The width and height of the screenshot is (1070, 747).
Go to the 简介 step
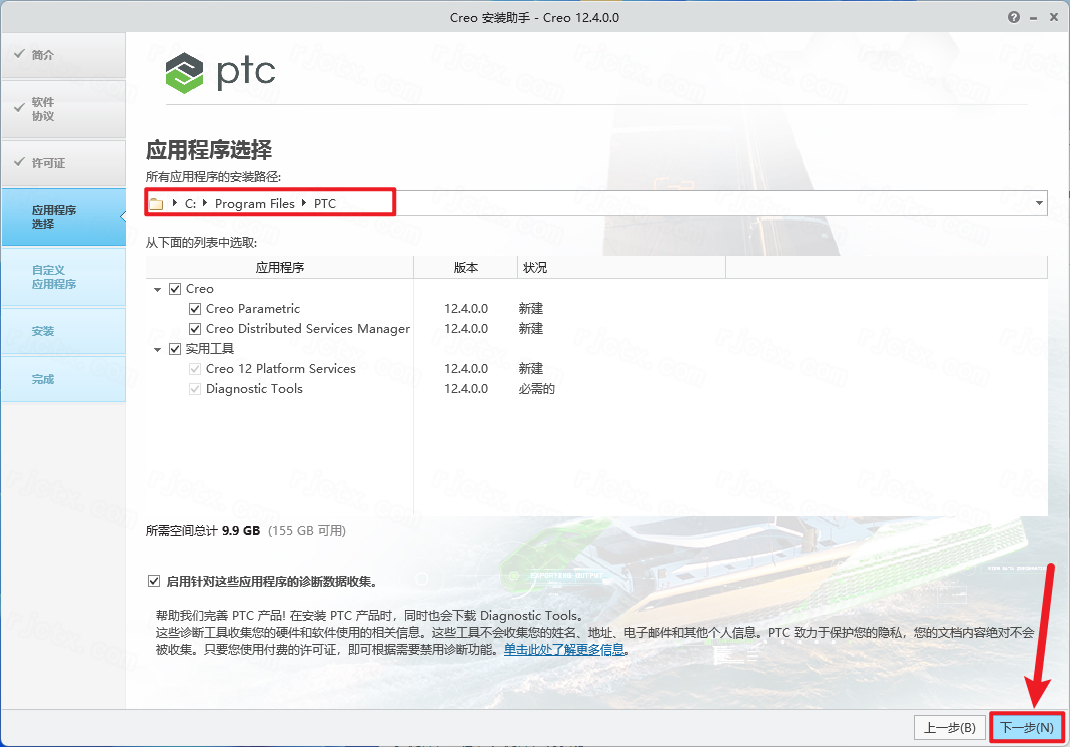pos(63,55)
